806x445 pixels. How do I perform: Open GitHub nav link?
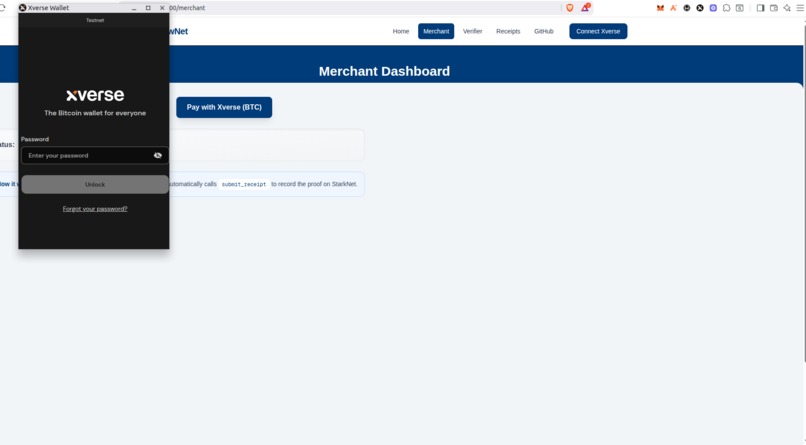[543, 31]
